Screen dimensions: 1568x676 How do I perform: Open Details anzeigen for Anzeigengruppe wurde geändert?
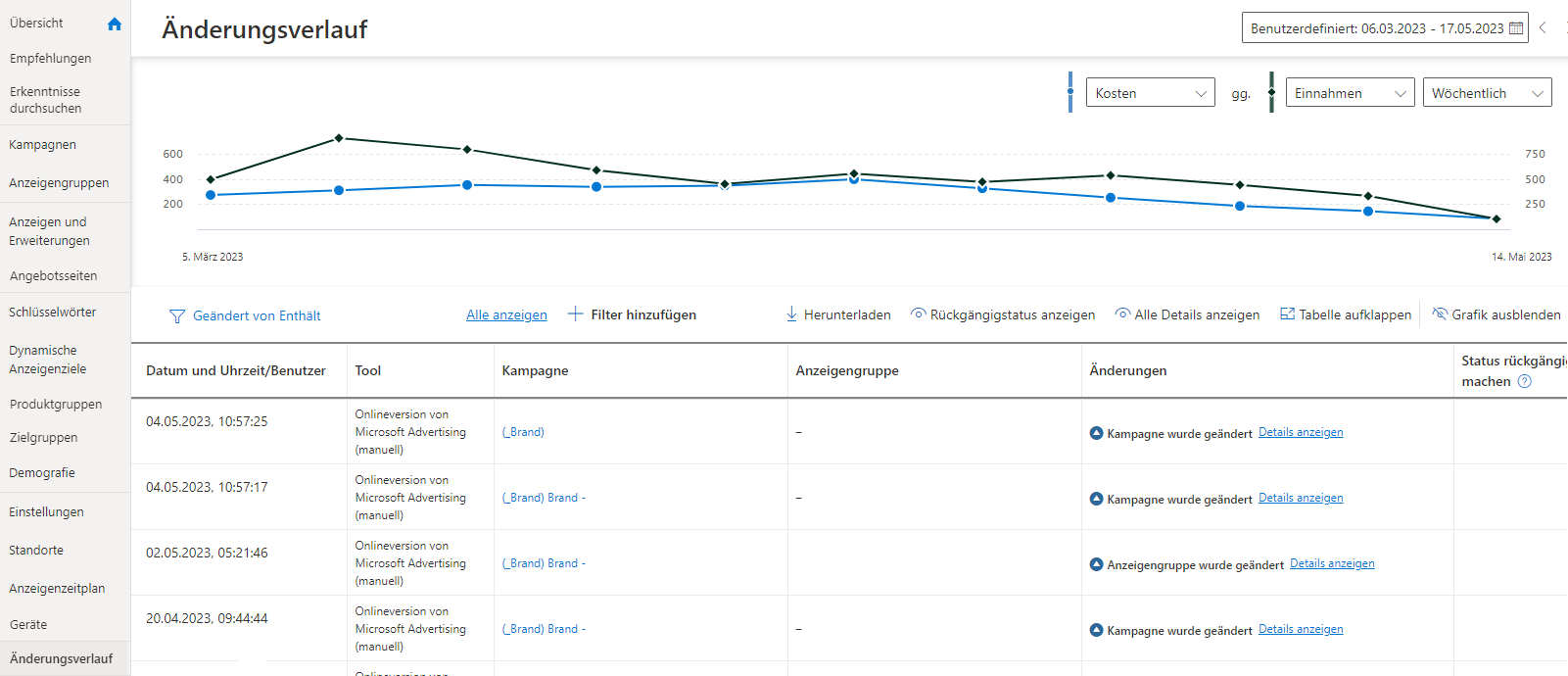[x=1332, y=563]
